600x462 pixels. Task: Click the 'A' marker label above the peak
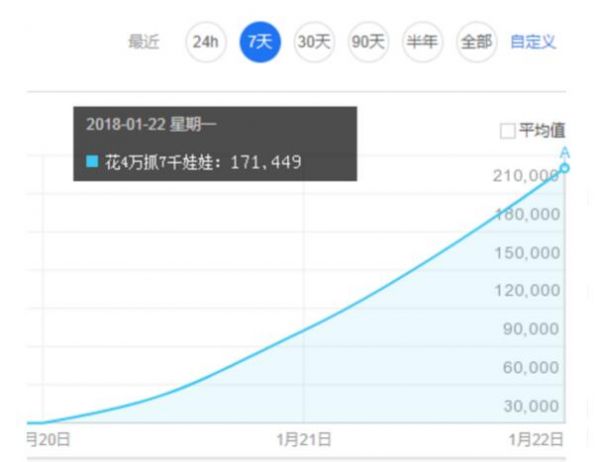[x=565, y=153]
